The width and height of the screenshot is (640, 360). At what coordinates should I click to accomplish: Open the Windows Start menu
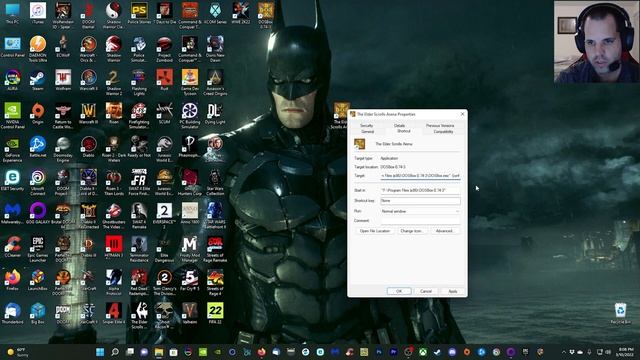tap(100, 352)
